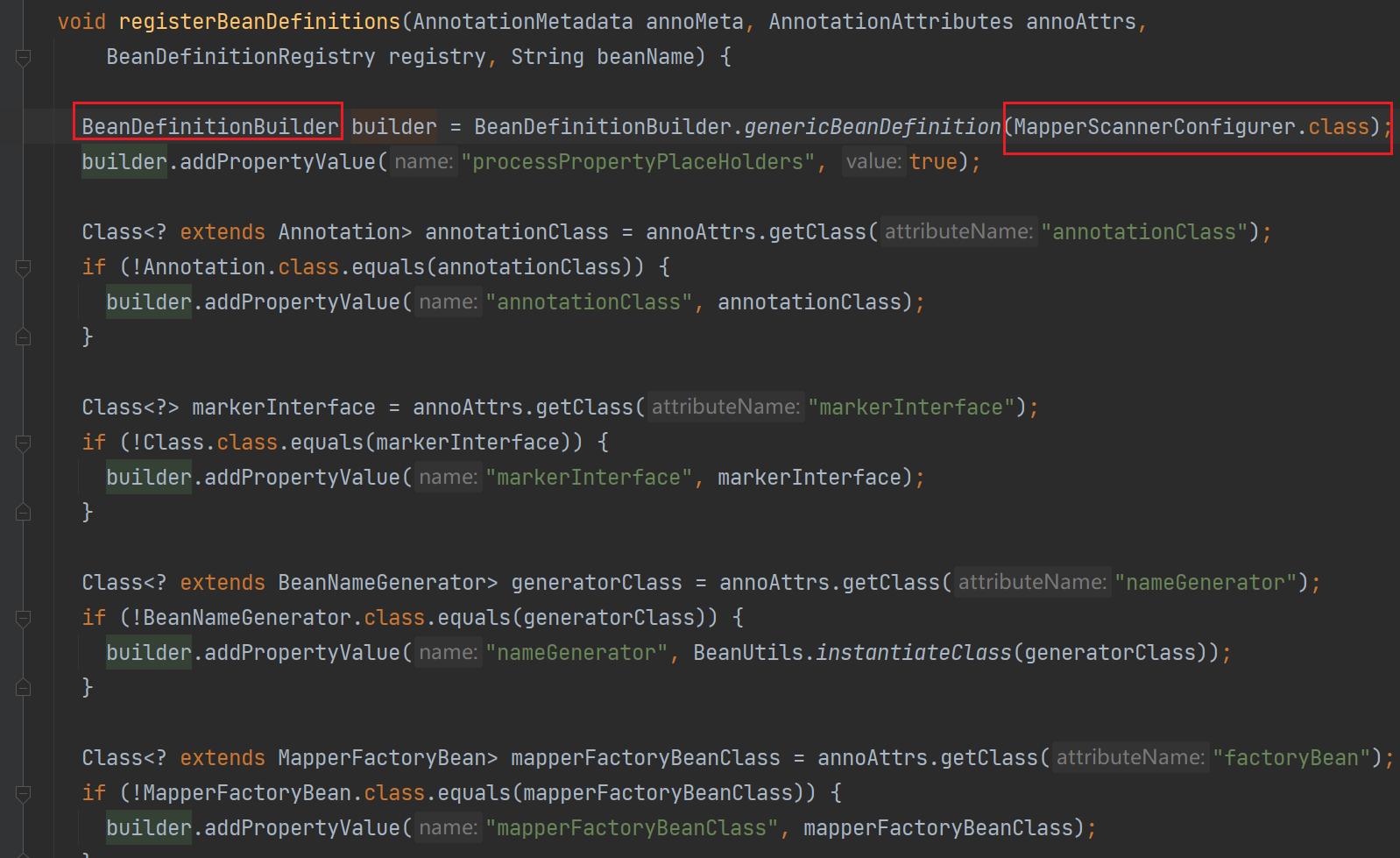
Task: Click the BeanDefinitionRegistry parameter type
Action: point(241,57)
